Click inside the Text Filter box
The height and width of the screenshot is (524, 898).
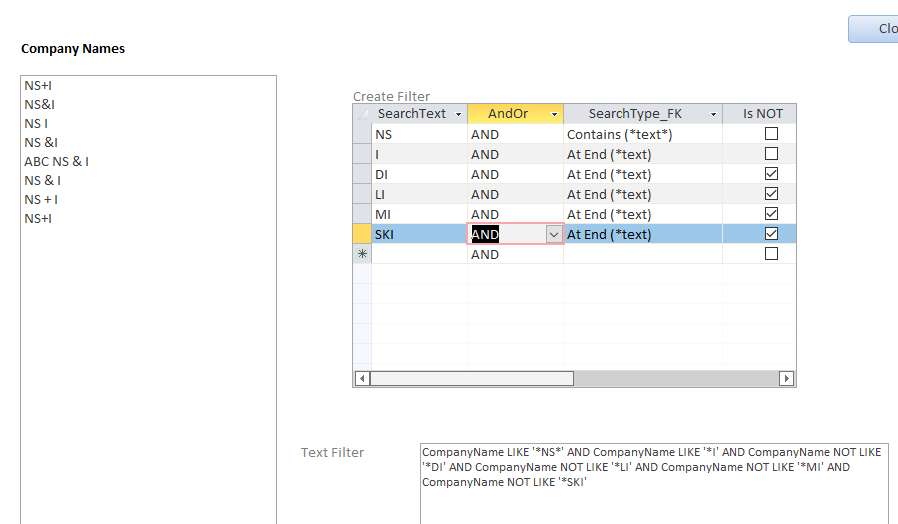[654, 483]
